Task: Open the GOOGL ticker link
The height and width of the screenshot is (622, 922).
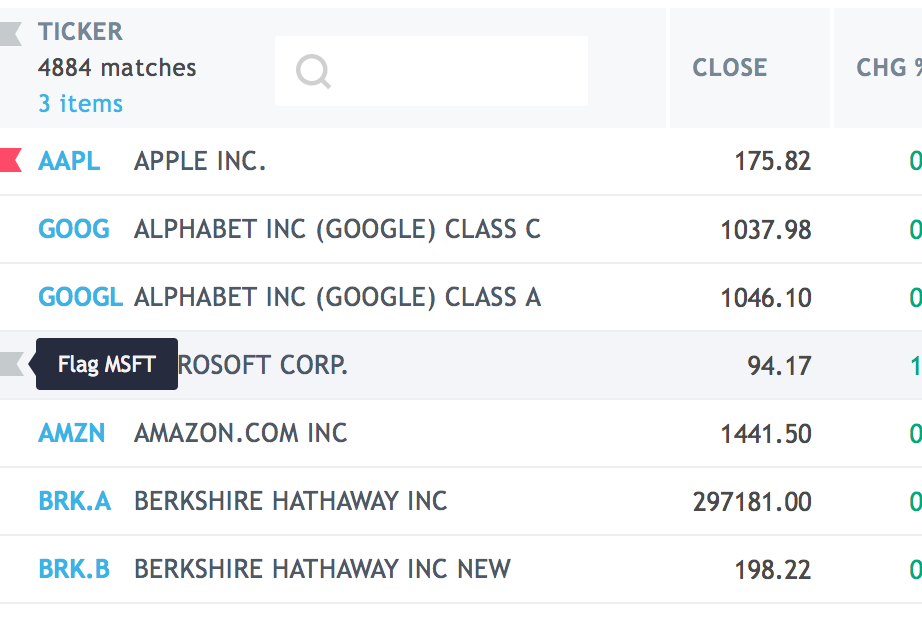Action: click(x=81, y=297)
